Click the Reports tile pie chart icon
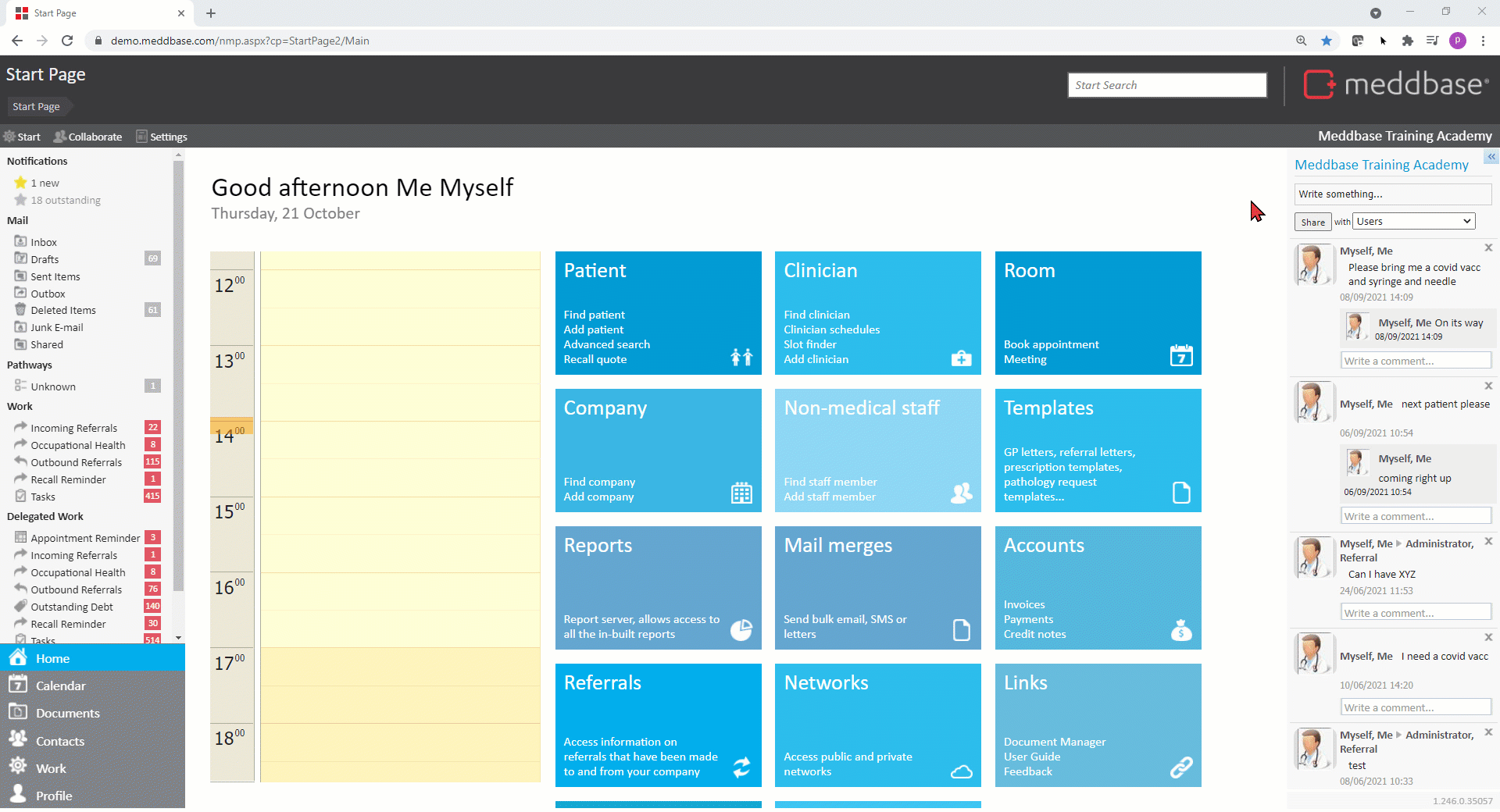 [741, 630]
